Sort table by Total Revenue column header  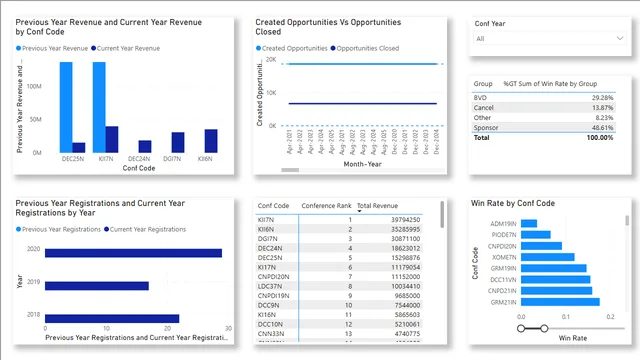click(x=377, y=206)
